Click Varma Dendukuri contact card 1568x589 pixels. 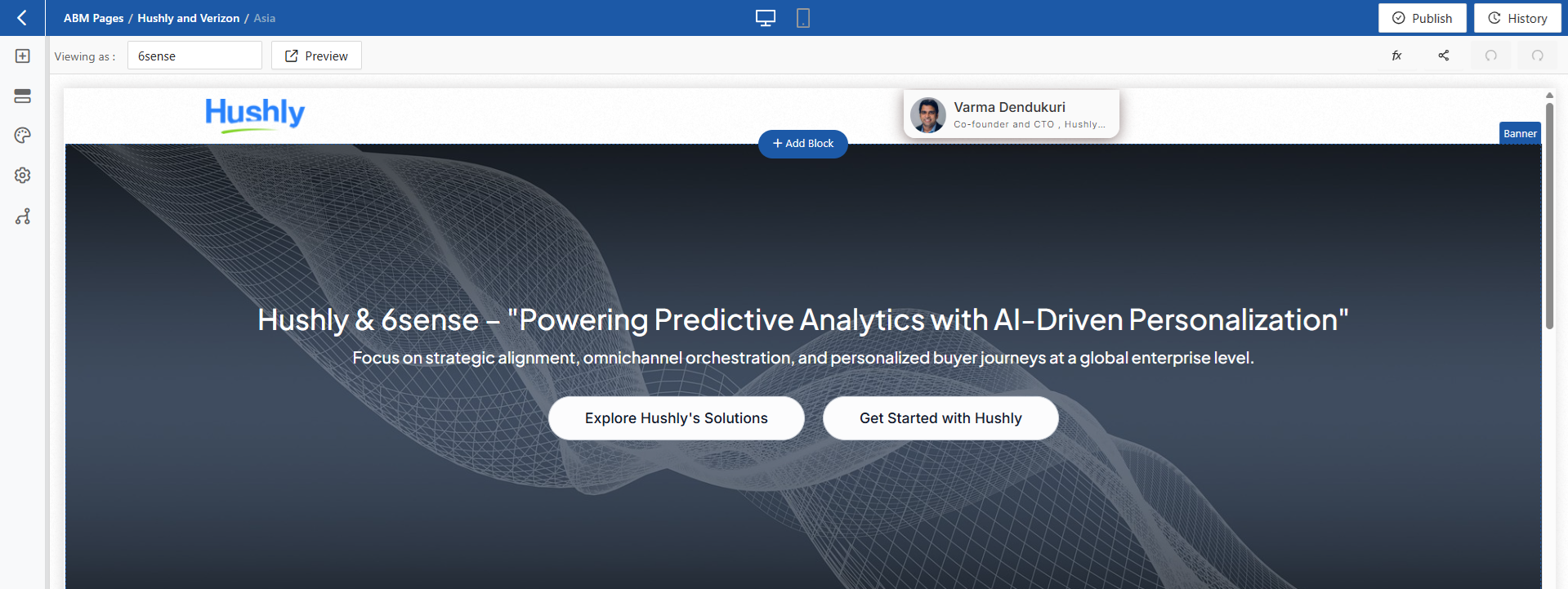coord(1012,114)
